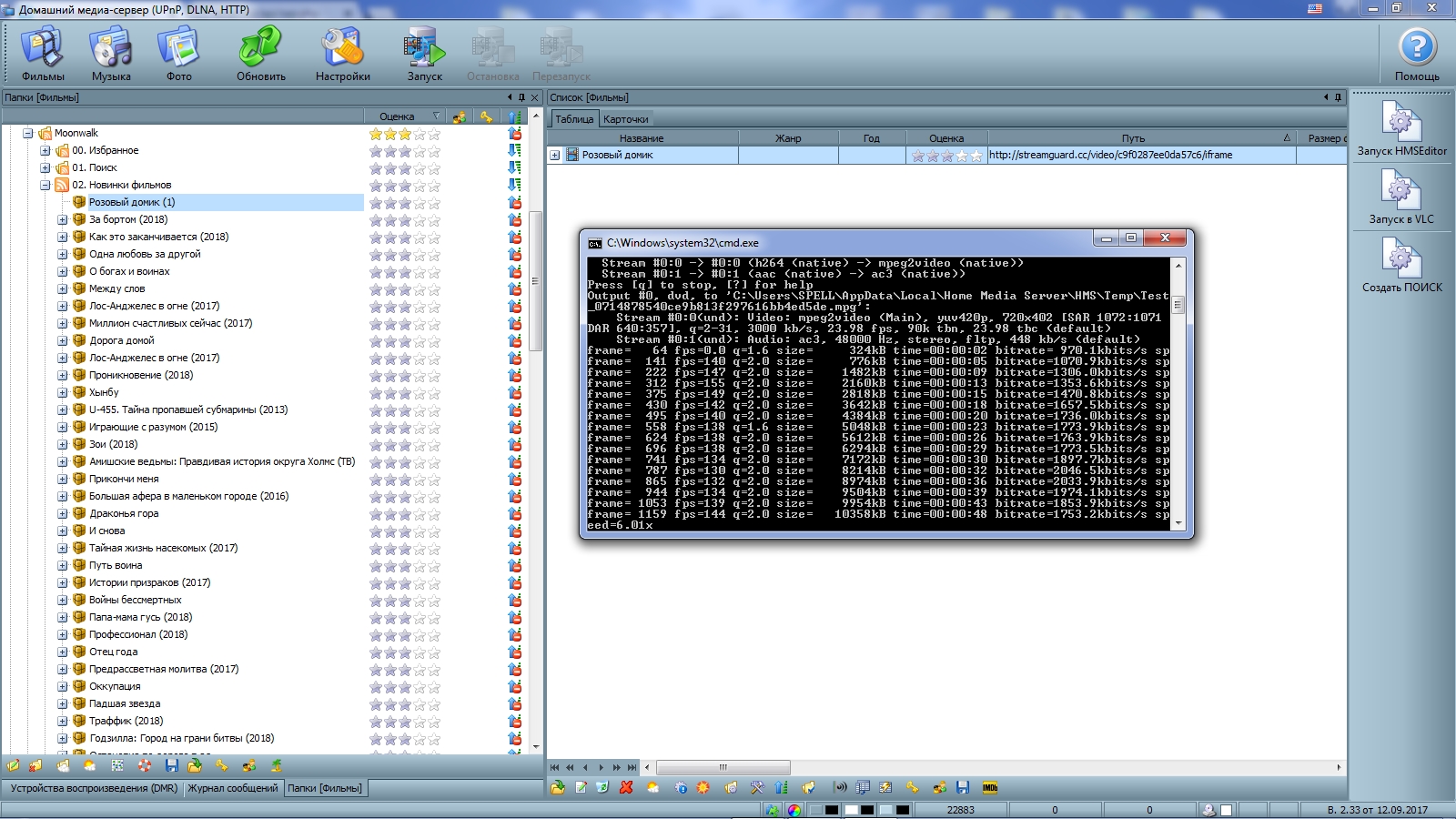Open the Журнал сообщений tab
Viewport: 1456px width, 819px height.
(233, 788)
